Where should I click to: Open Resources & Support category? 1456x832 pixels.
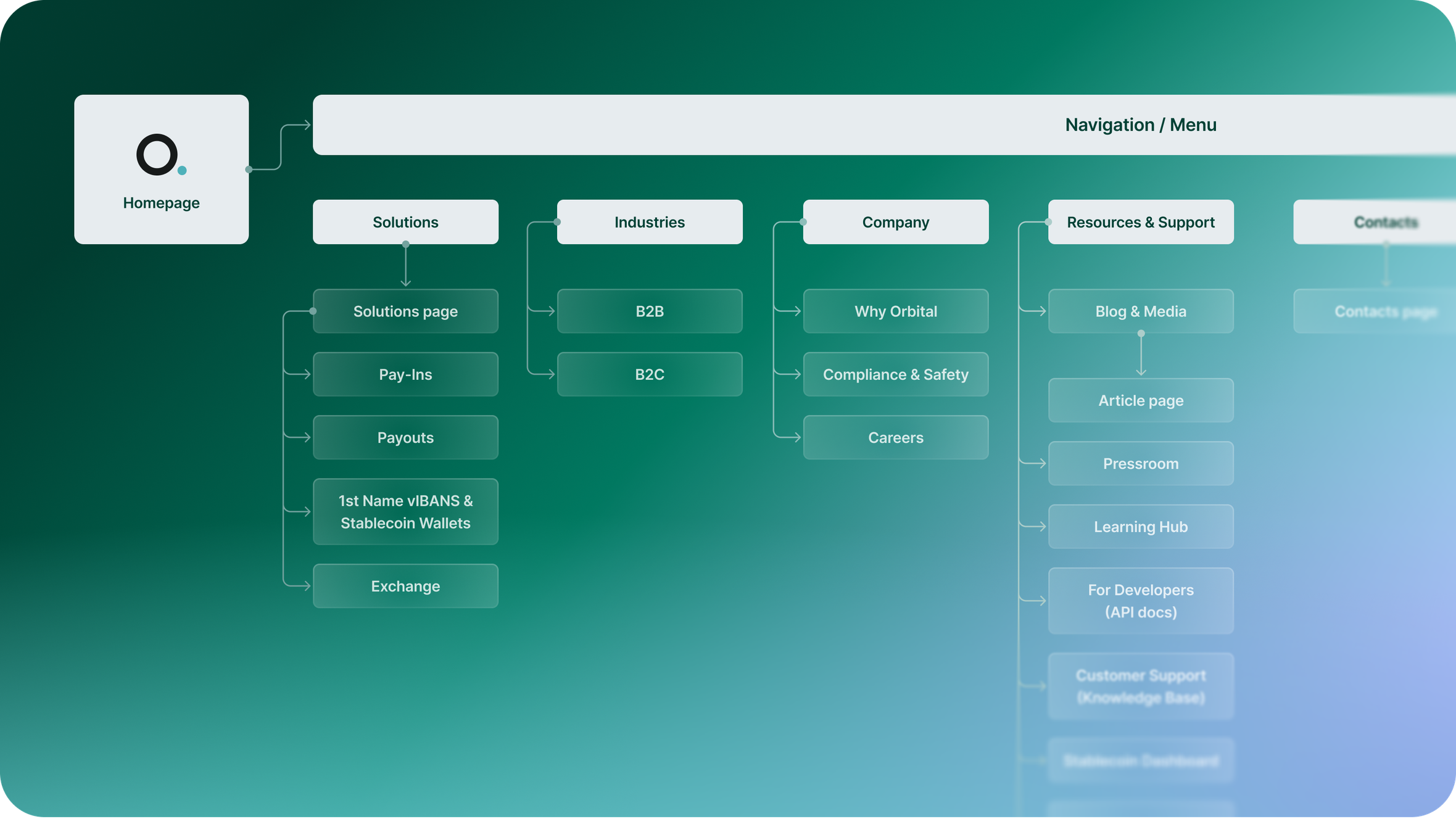pos(1141,222)
